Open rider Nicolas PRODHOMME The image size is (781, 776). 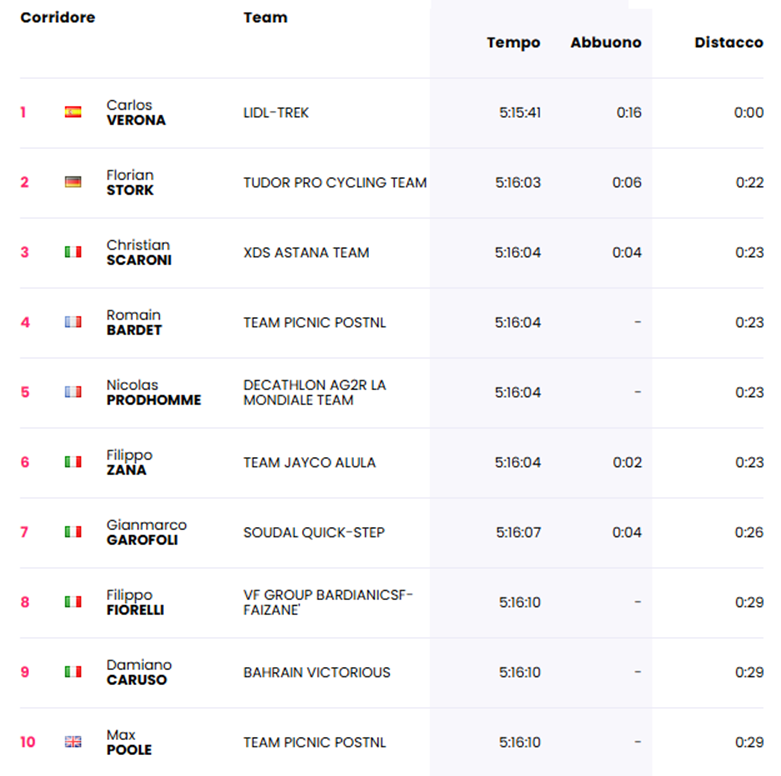point(154,392)
